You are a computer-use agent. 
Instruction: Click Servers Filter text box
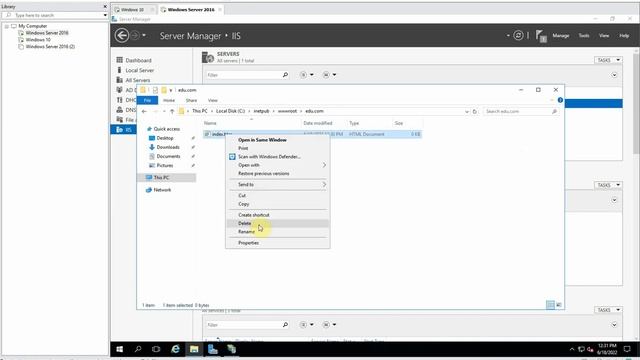pyautogui.click(x=244, y=75)
